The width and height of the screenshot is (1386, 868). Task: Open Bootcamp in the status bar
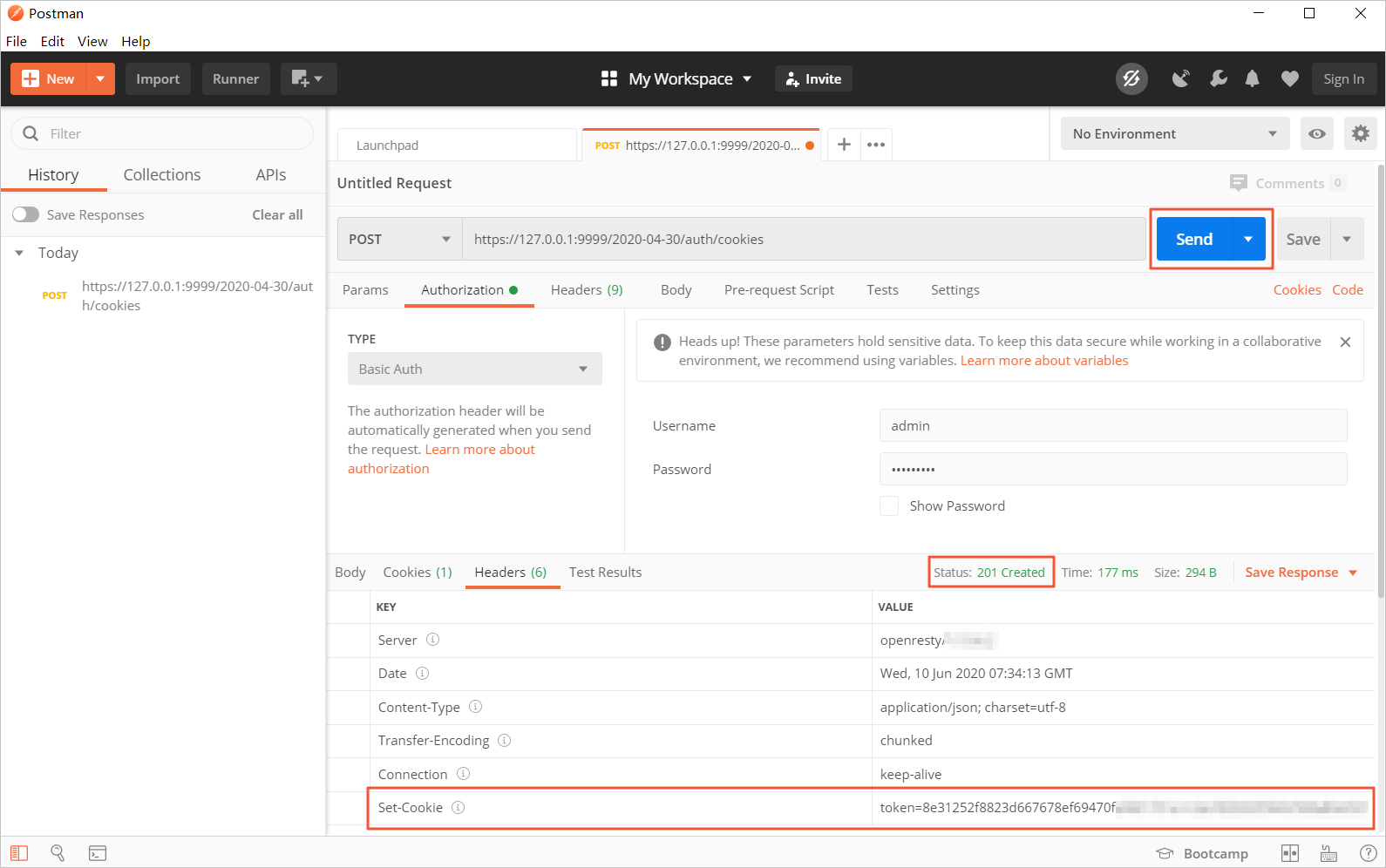[x=1202, y=853]
